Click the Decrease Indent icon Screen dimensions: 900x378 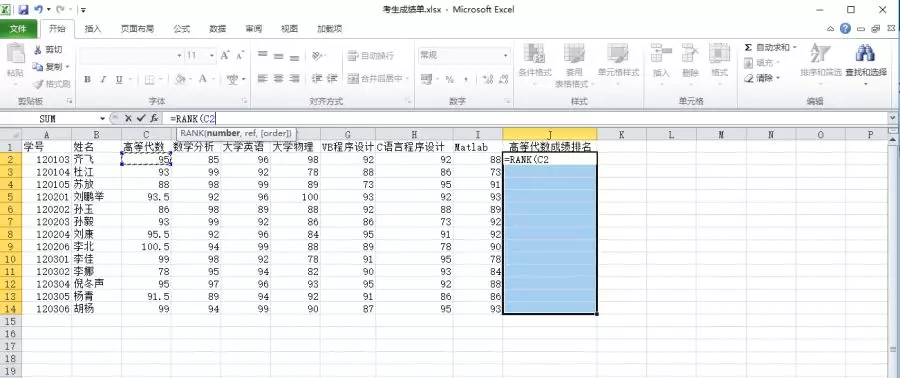316,78
